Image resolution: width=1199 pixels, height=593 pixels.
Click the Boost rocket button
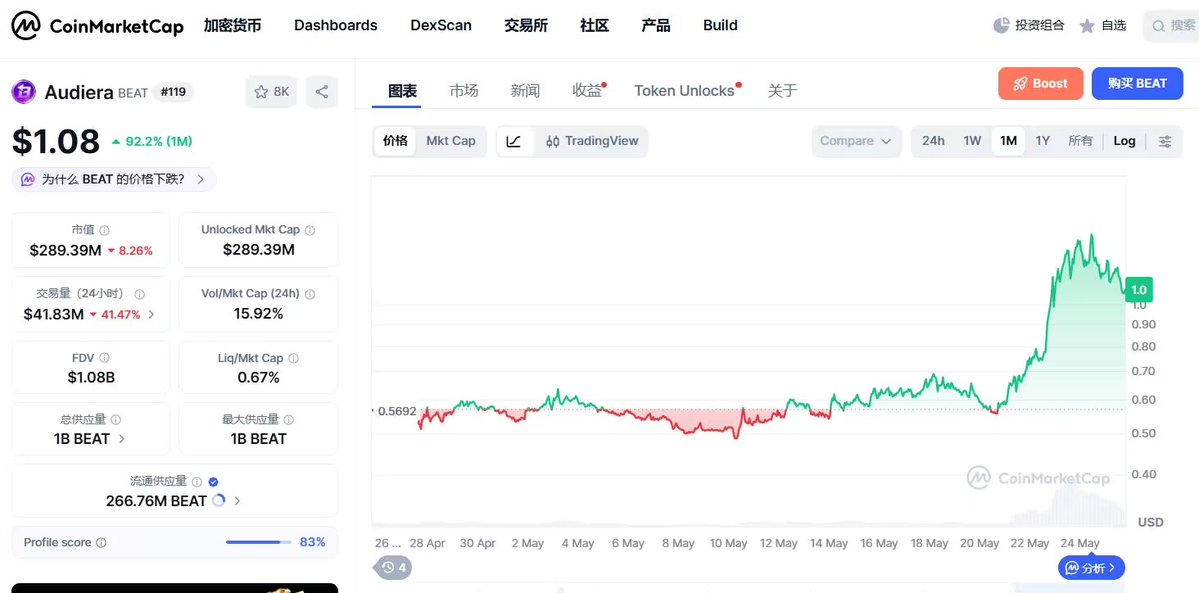pyautogui.click(x=1041, y=84)
